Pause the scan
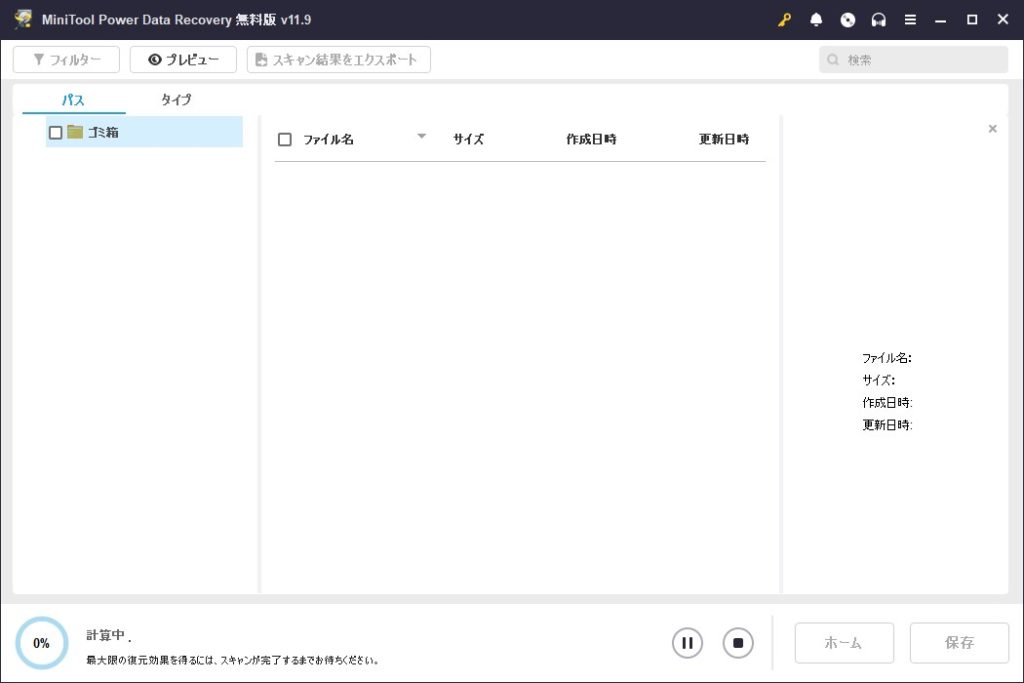 click(x=687, y=643)
